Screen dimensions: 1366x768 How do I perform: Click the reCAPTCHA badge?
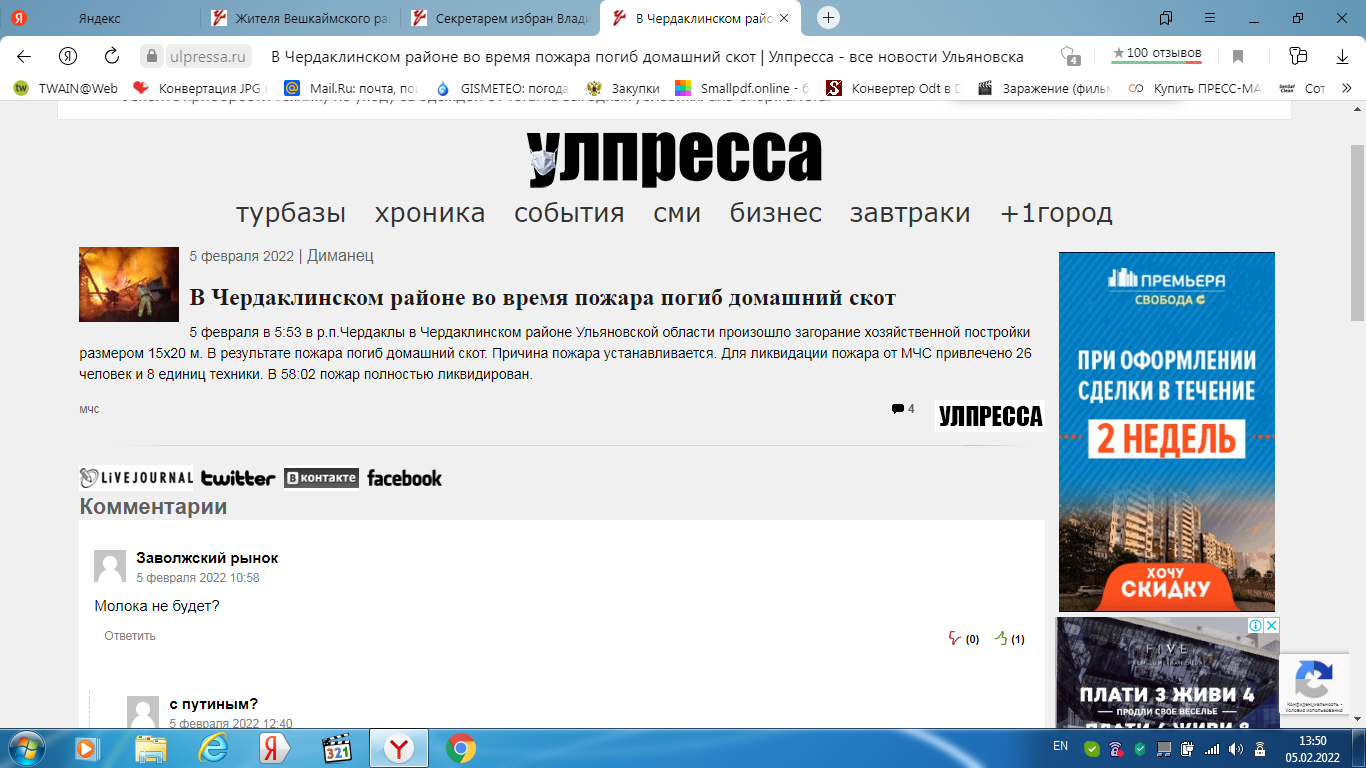(1312, 685)
